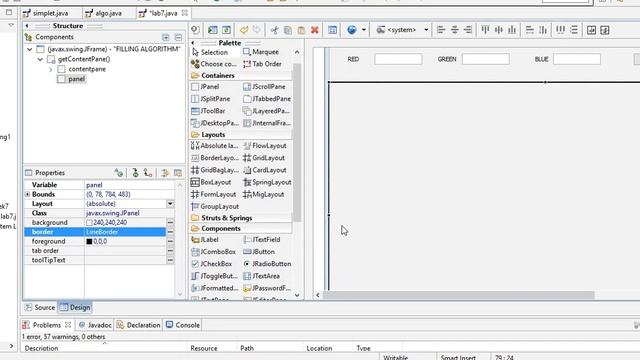Screen dimensions: 640x360
Task: Click the BLUE text field on canvas
Action: (577, 59)
